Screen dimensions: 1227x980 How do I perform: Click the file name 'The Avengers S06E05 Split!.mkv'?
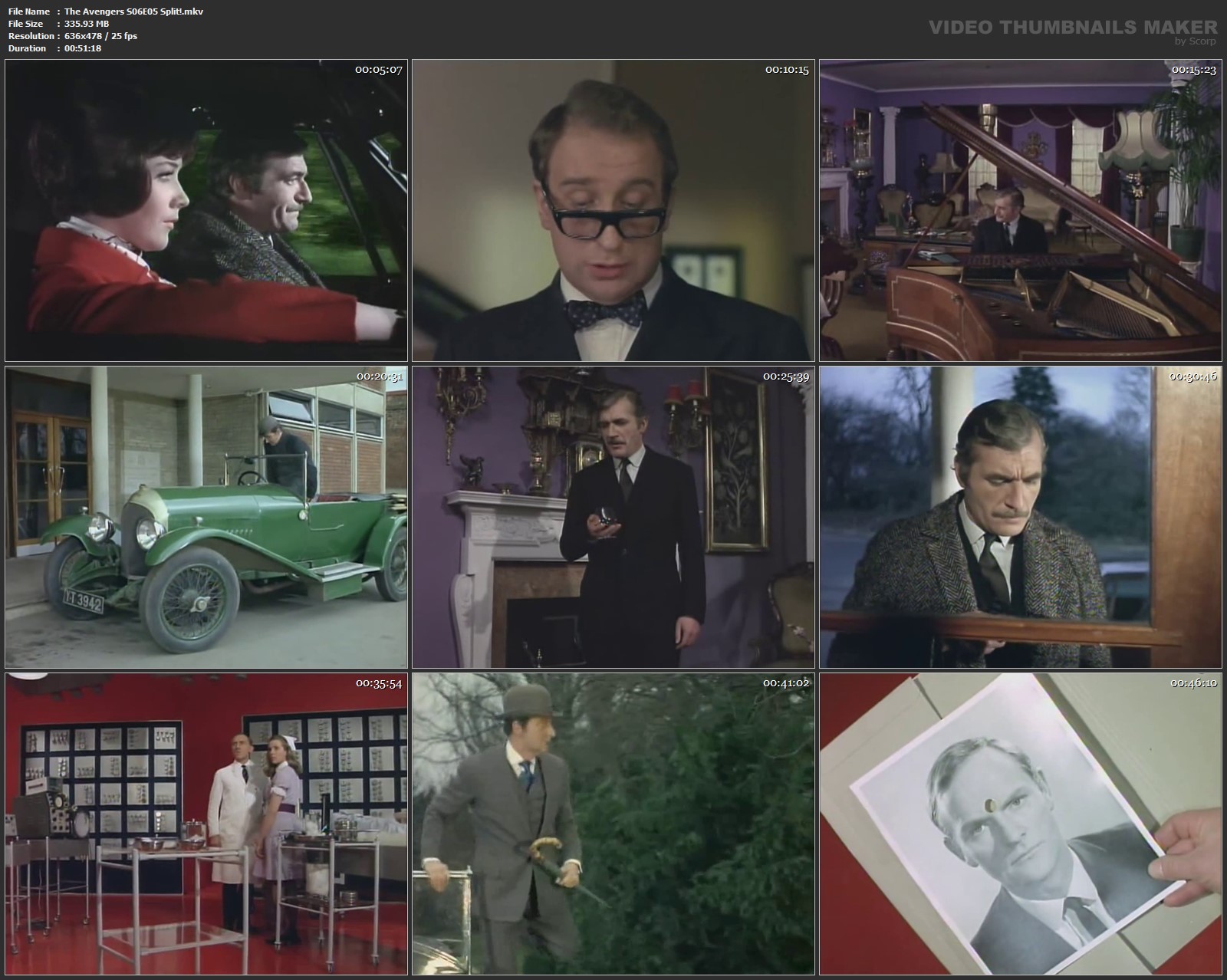[x=133, y=12]
